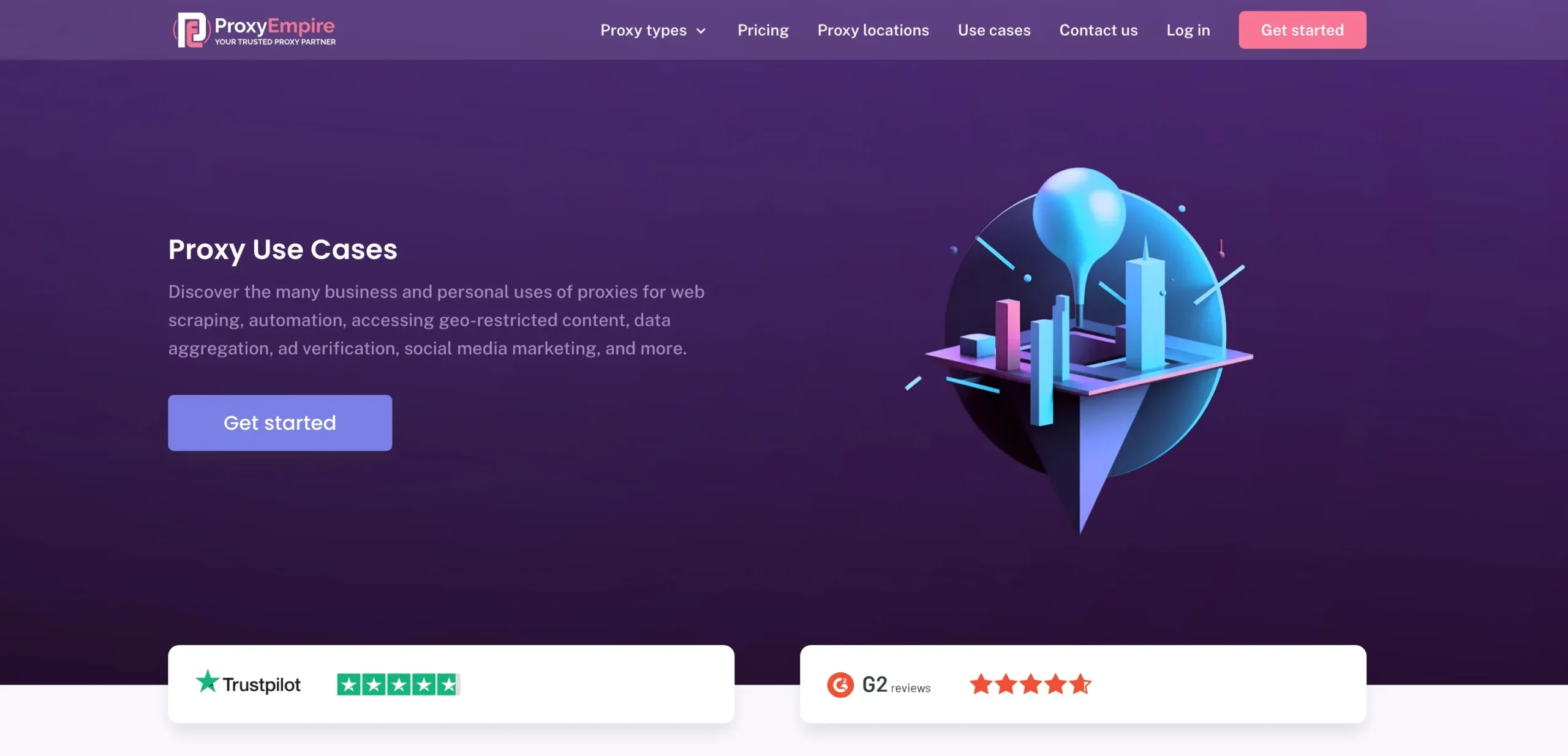Click the Log in link
1568x756 pixels.
point(1188,30)
